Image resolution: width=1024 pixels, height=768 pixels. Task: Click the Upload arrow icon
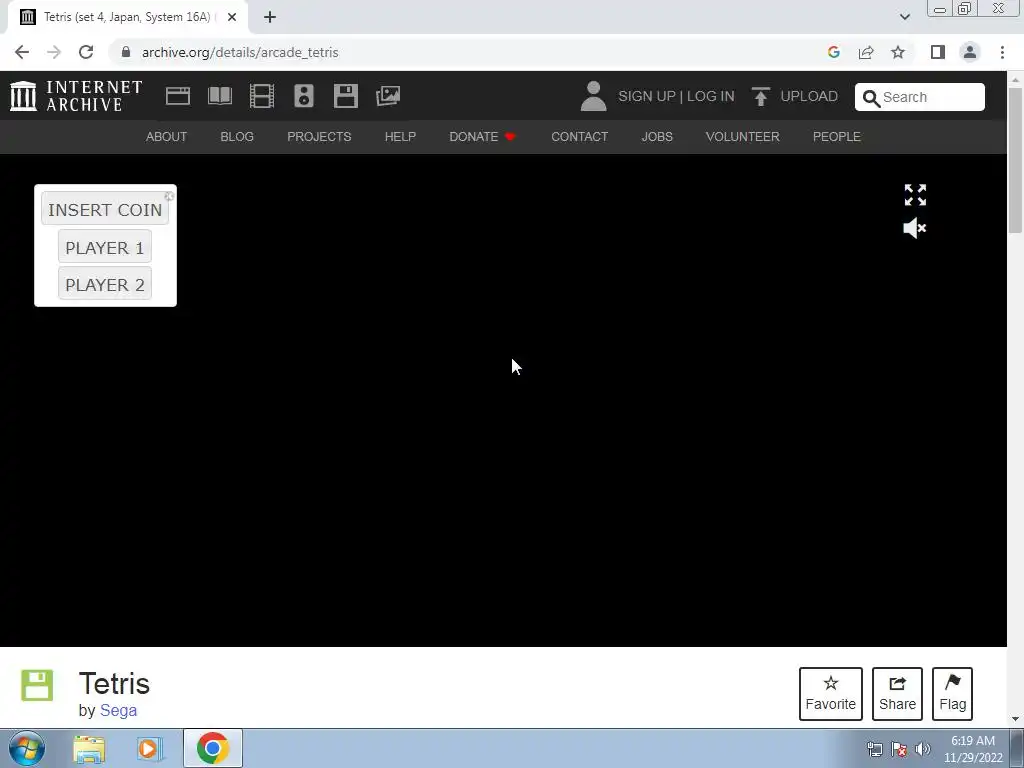pyautogui.click(x=760, y=96)
